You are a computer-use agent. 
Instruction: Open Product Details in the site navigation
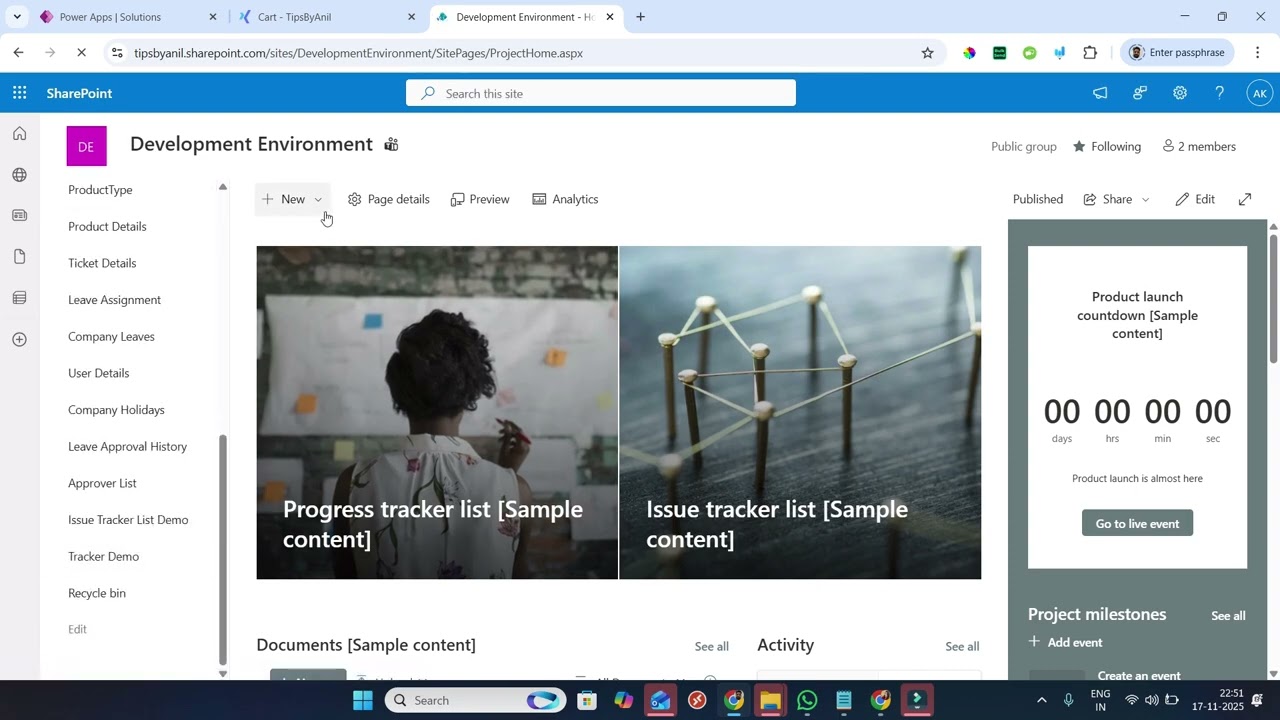[107, 226]
